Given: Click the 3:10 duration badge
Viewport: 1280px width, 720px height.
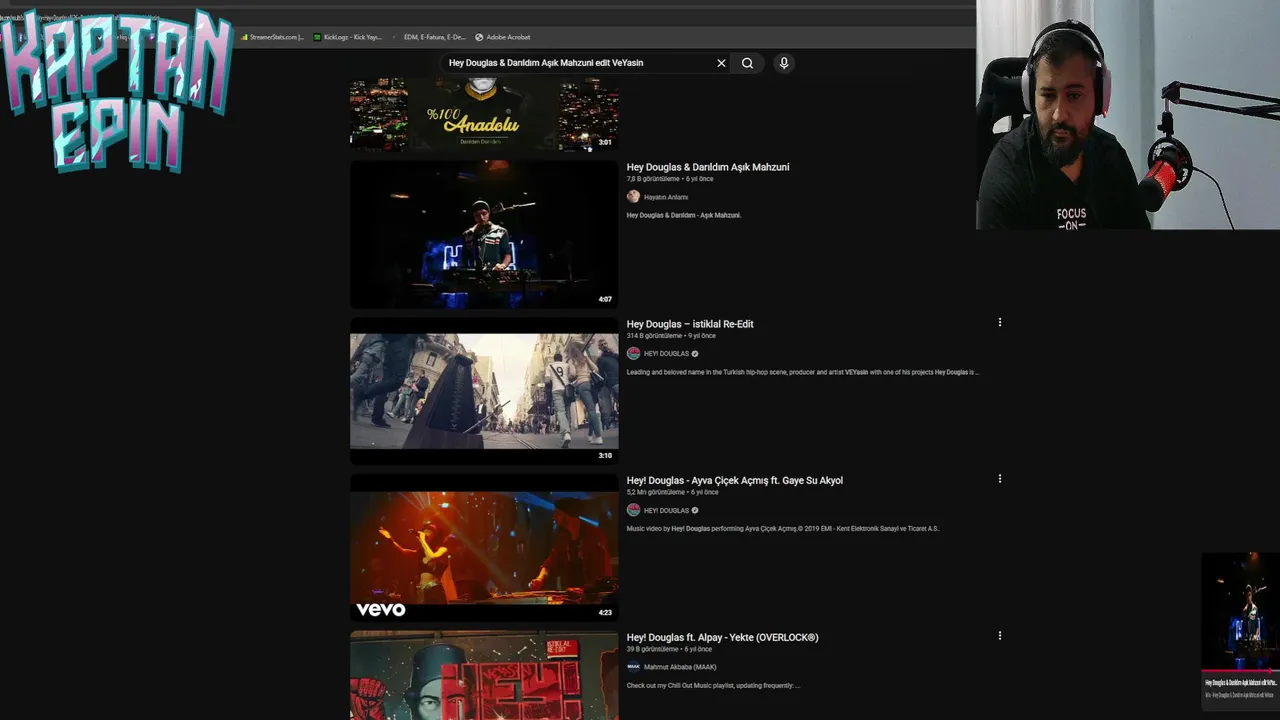Looking at the screenshot, I should click(605, 456).
